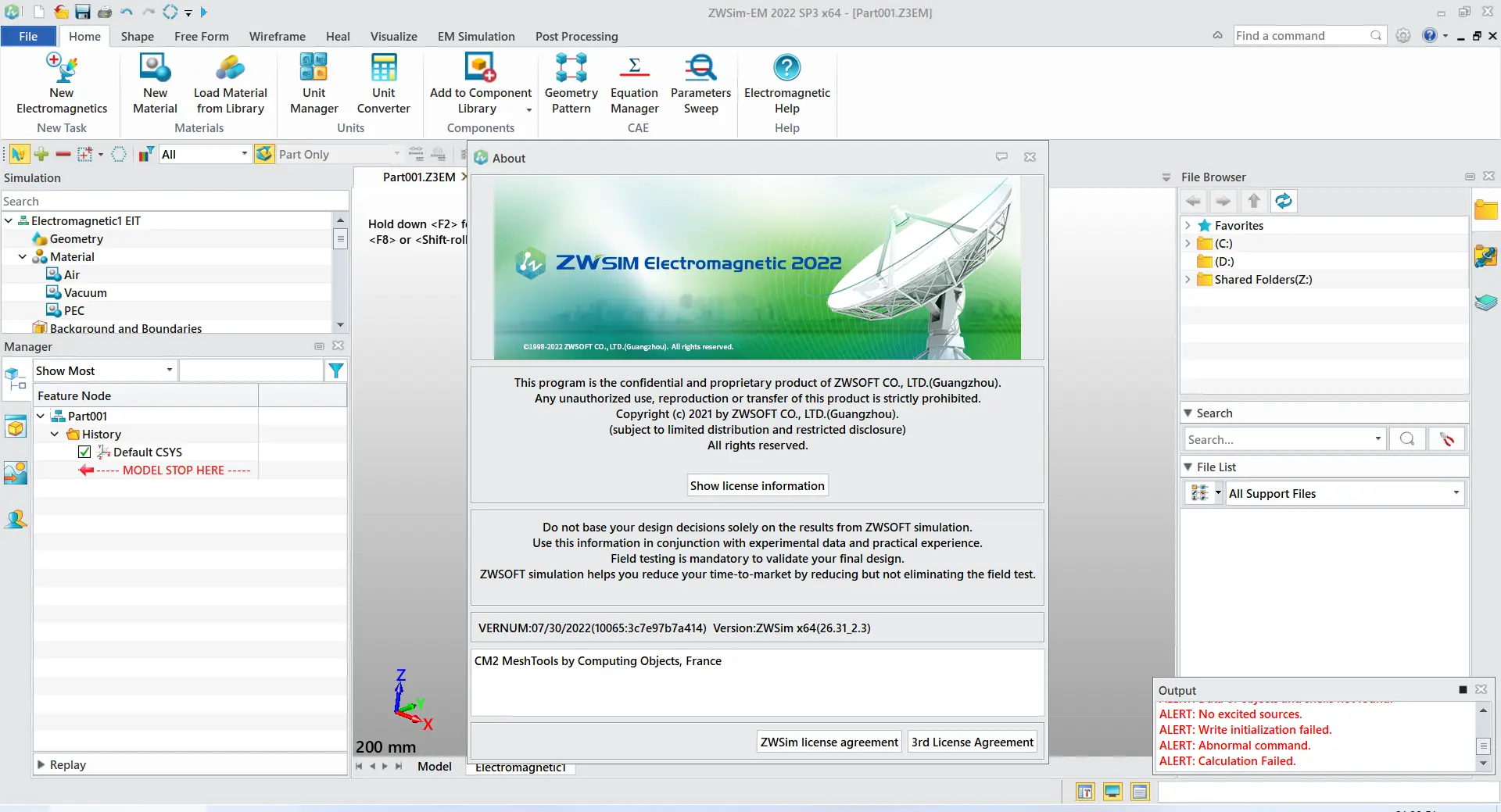Click the yellow folder icon on right sidebar
The width and height of the screenshot is (1501, 812).
tap(1485, 209)
